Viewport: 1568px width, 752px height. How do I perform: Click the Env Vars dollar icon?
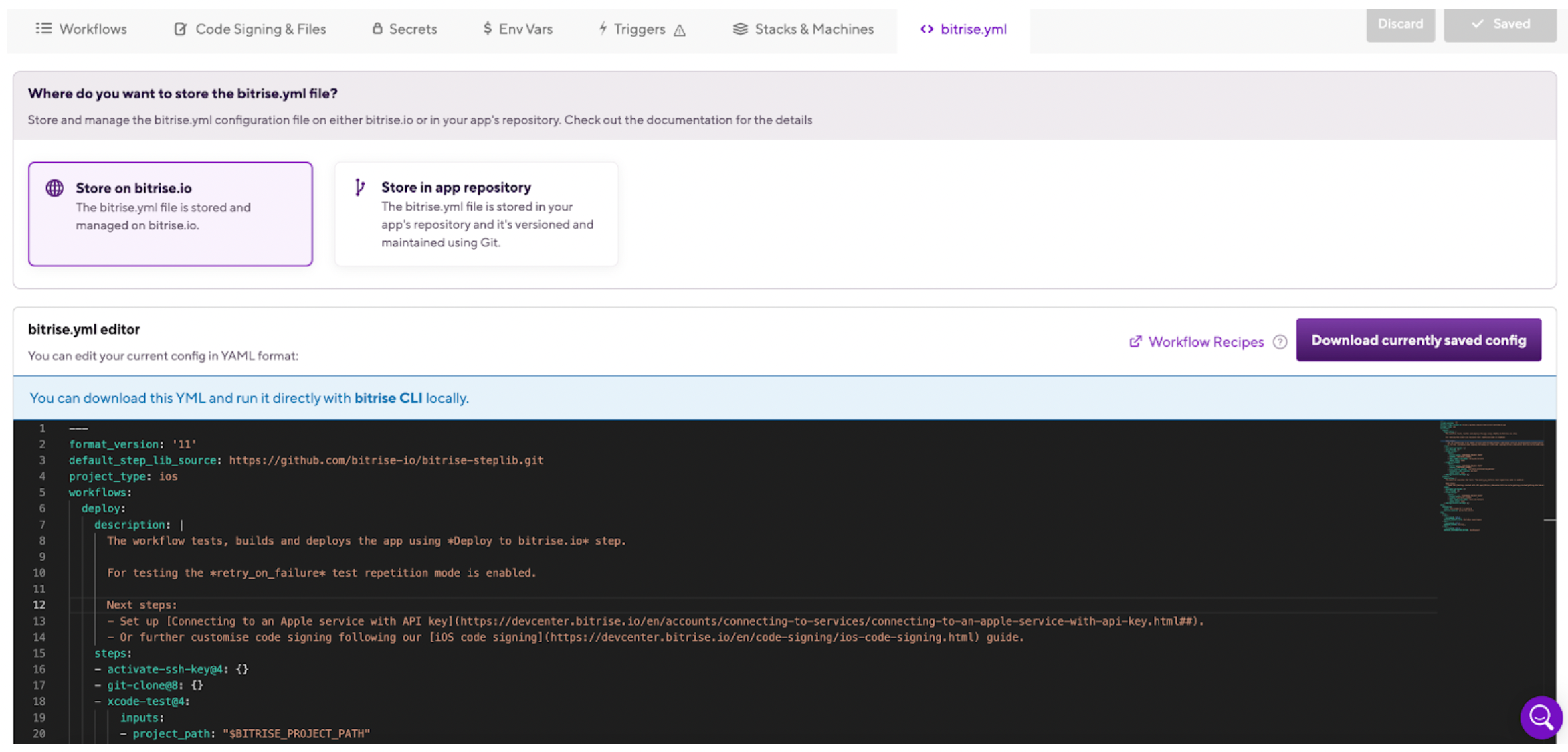click(x=488, y=28)
